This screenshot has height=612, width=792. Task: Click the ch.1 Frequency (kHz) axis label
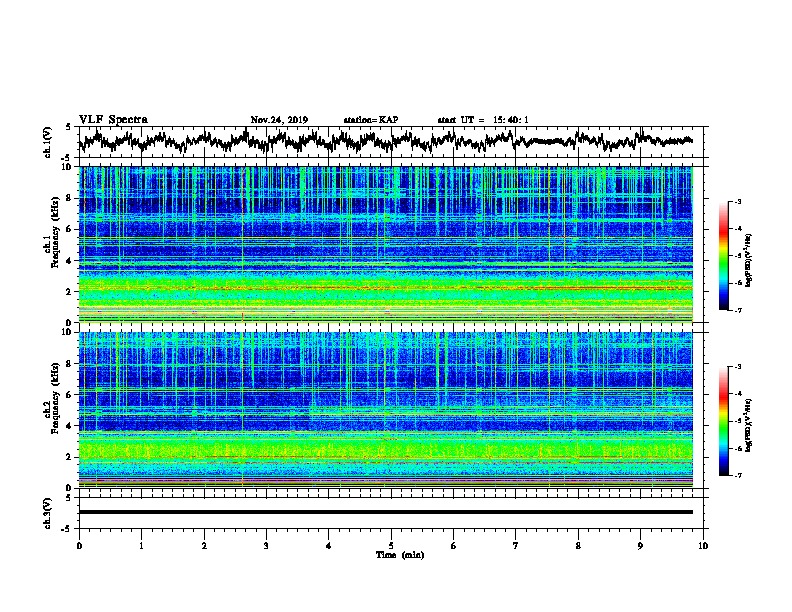(52, 232)
